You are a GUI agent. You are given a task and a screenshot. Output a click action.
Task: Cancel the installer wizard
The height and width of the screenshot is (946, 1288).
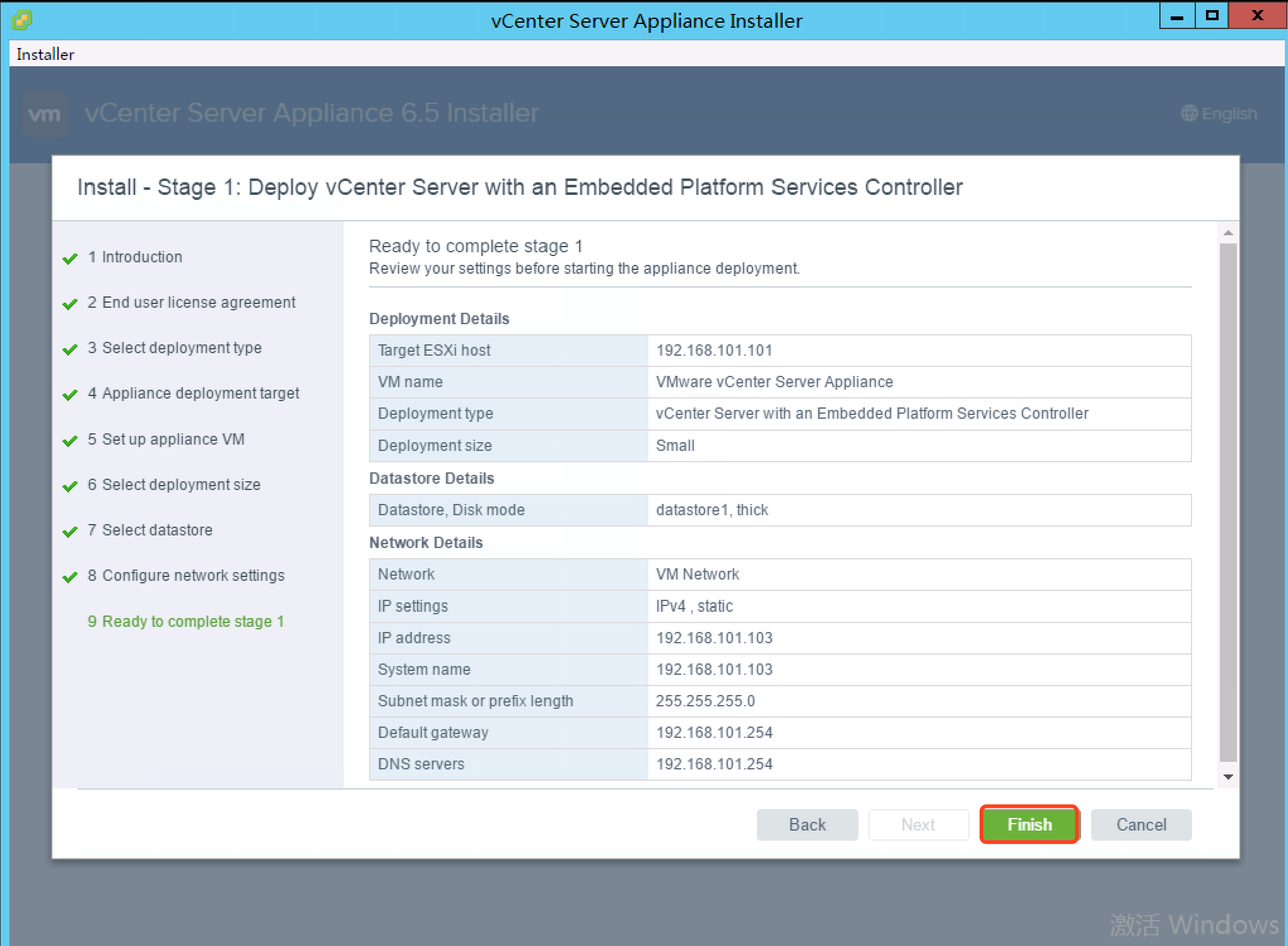(x=1141, y=824)
